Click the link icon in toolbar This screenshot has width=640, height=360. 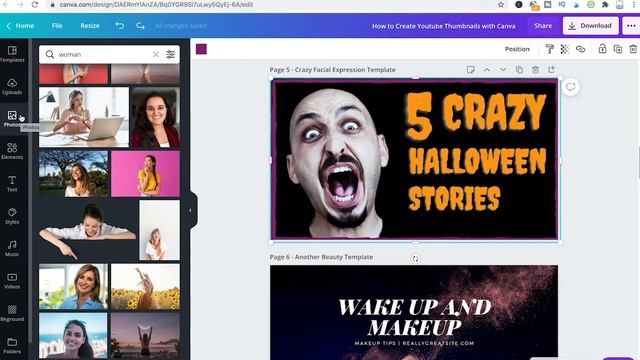(x=580, y=49)
